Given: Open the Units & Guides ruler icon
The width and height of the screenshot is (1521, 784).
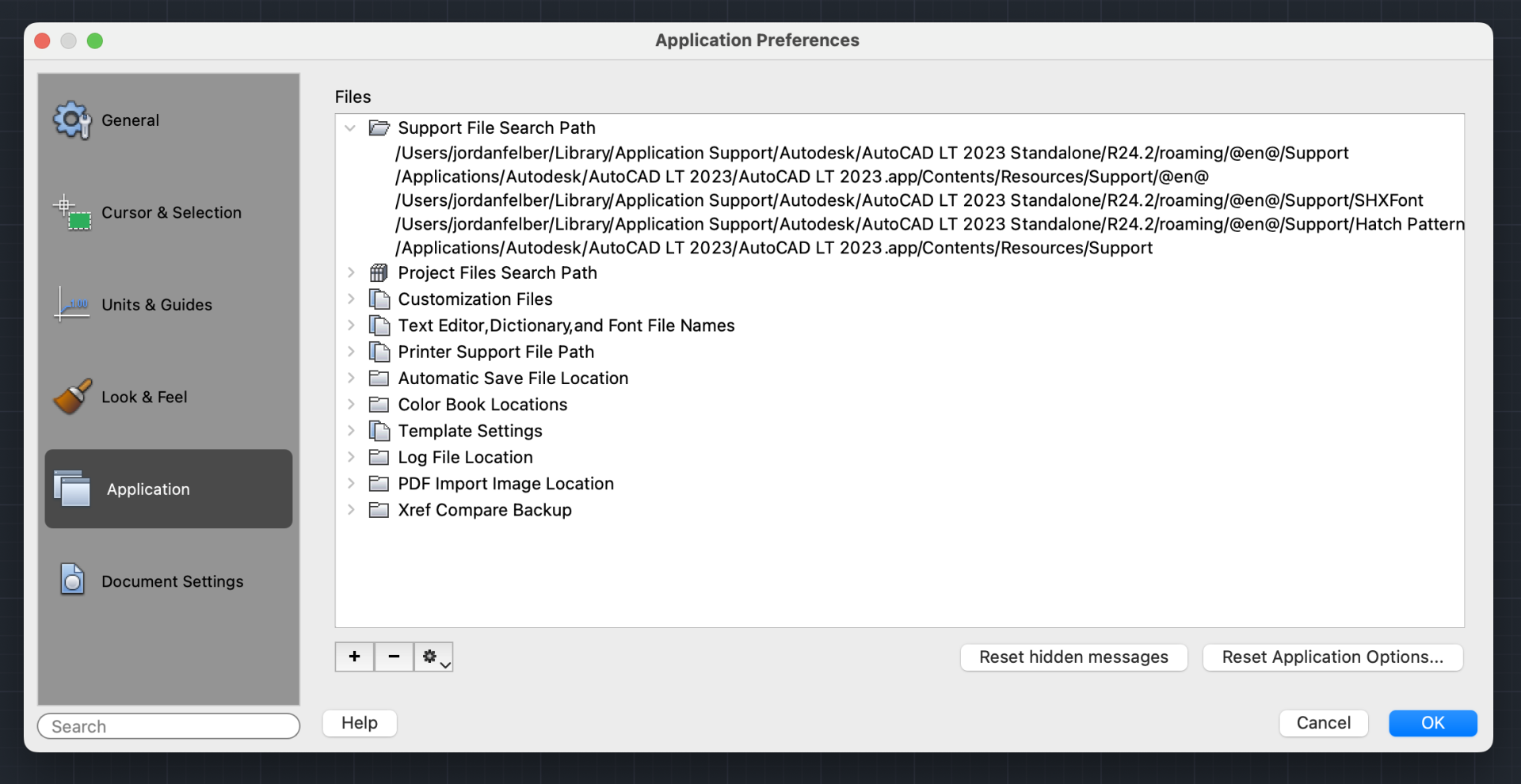Looking at the screenshot, I should coord(72,304).
